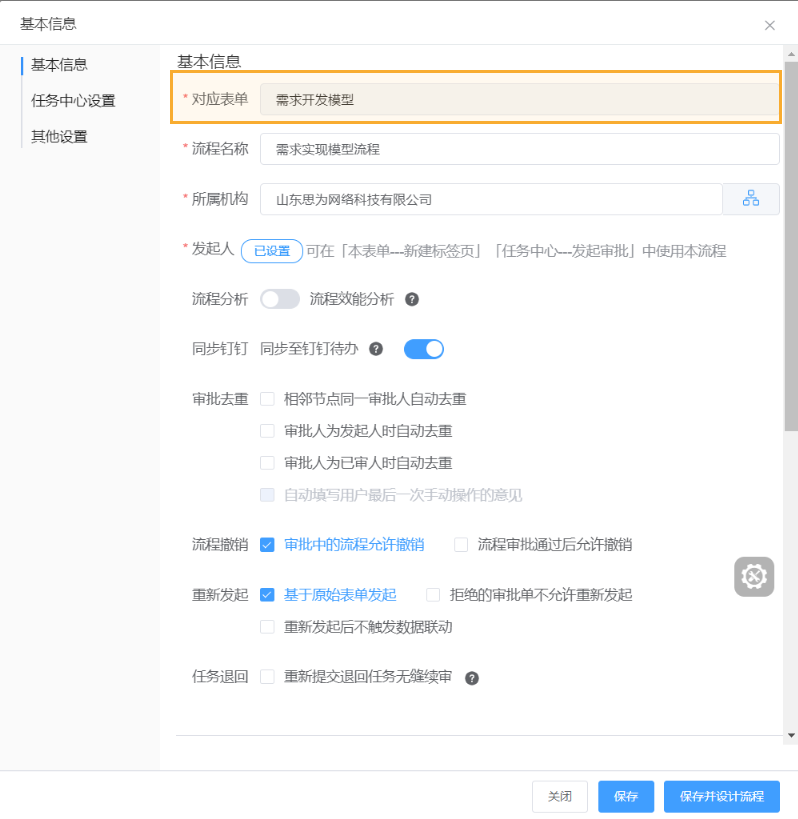Click the scrollbar up arrow
This screenshot has width=798, height=819.
click(x=791, y=54)
